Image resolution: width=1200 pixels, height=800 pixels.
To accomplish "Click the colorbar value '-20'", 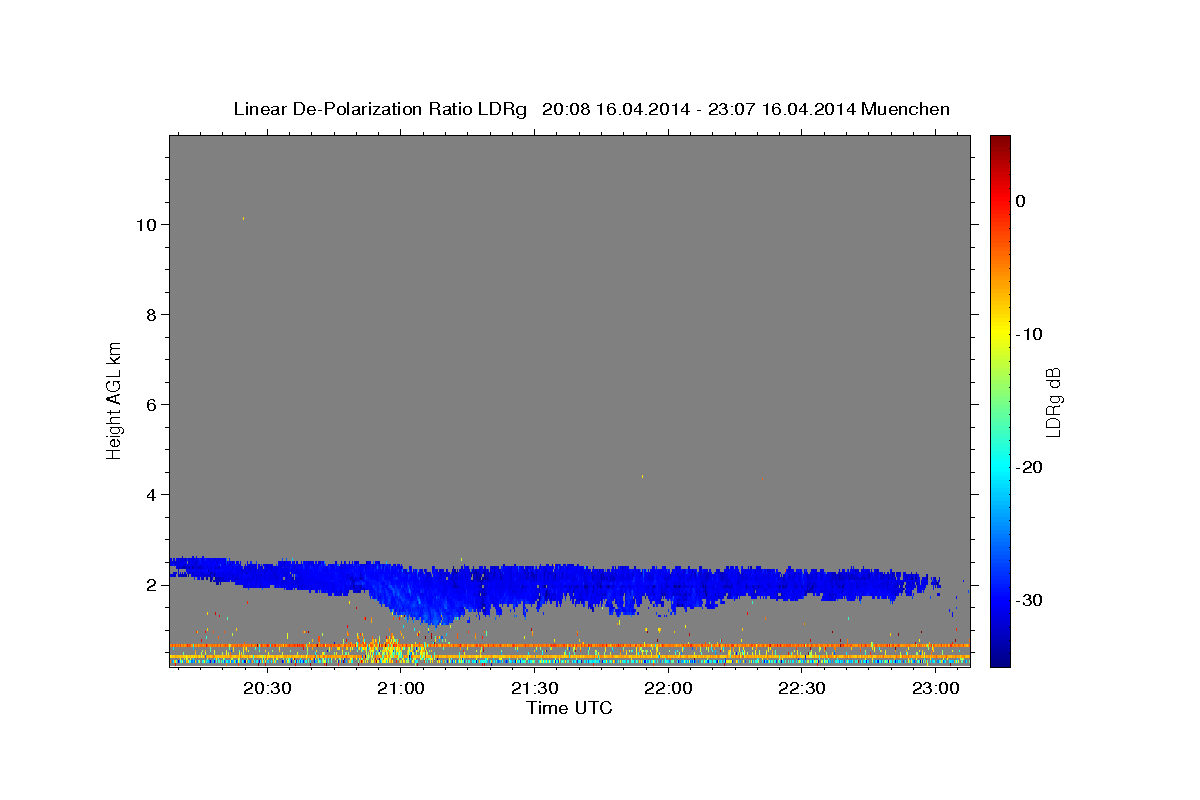I will [1030, 467].
